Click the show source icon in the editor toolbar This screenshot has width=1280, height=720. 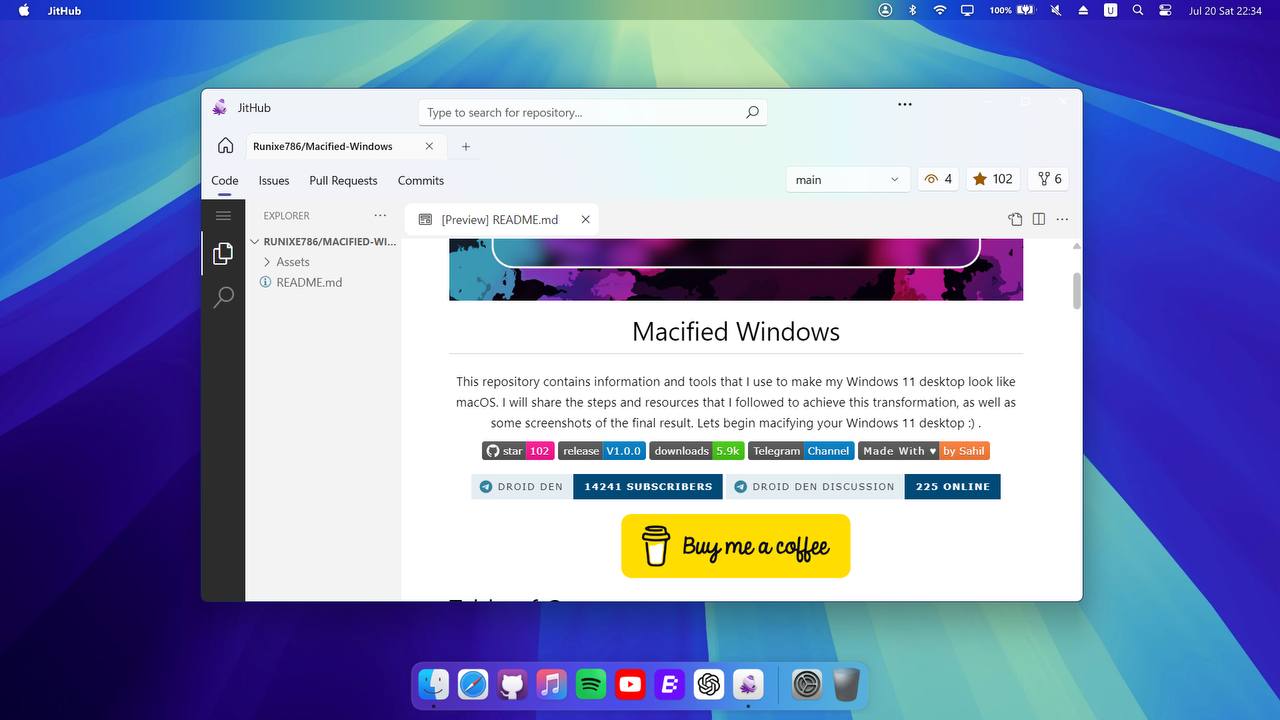[1015, 220]
